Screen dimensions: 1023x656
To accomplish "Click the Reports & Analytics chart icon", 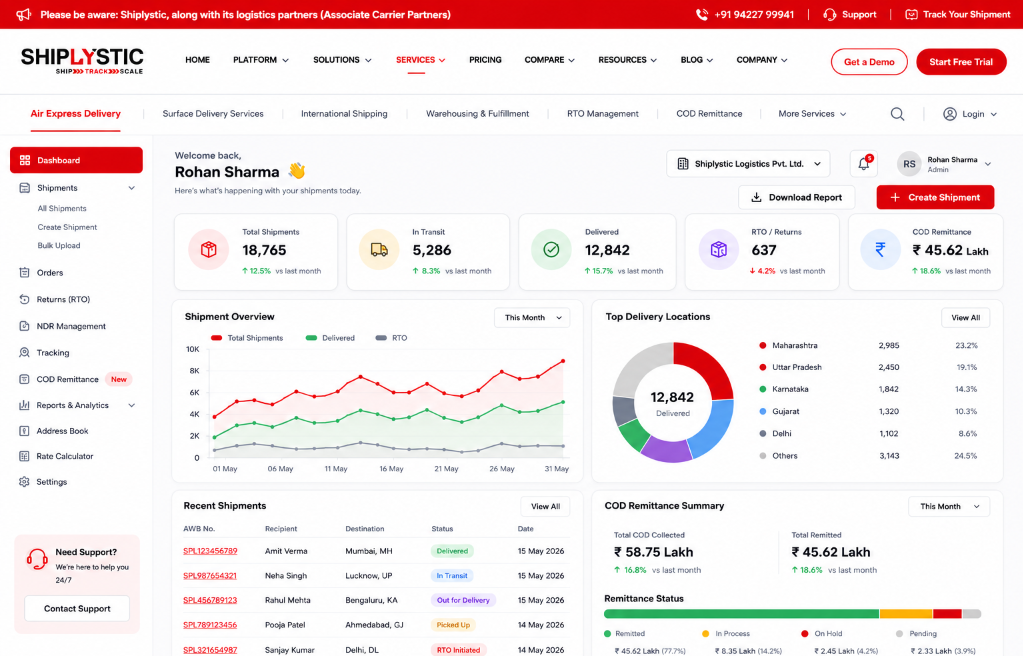I will pos(25,405).
